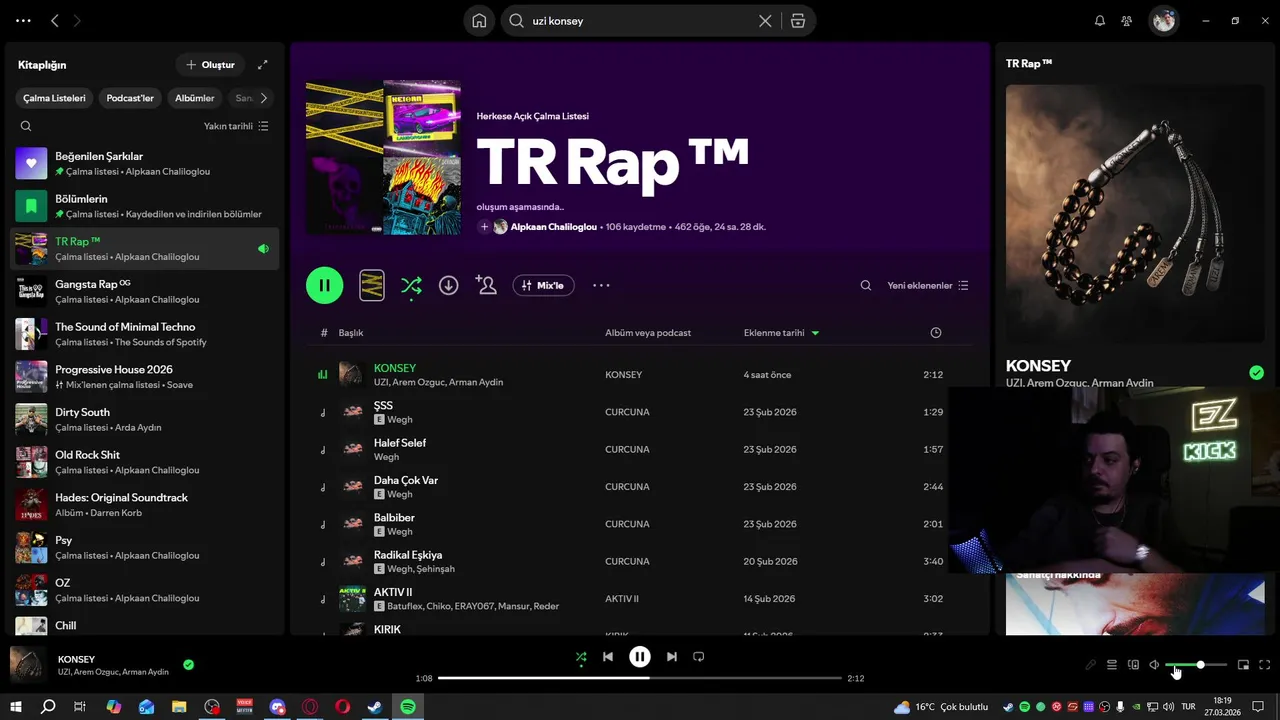Sort by the Başlık column header
The image size is (1280, 720).
point(351,333)
